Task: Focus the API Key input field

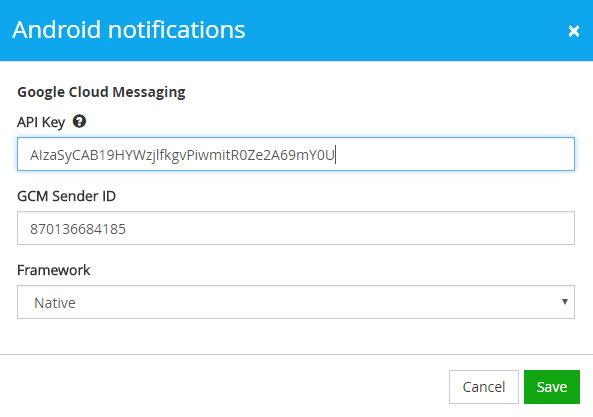Action: [x=296, y=154]
